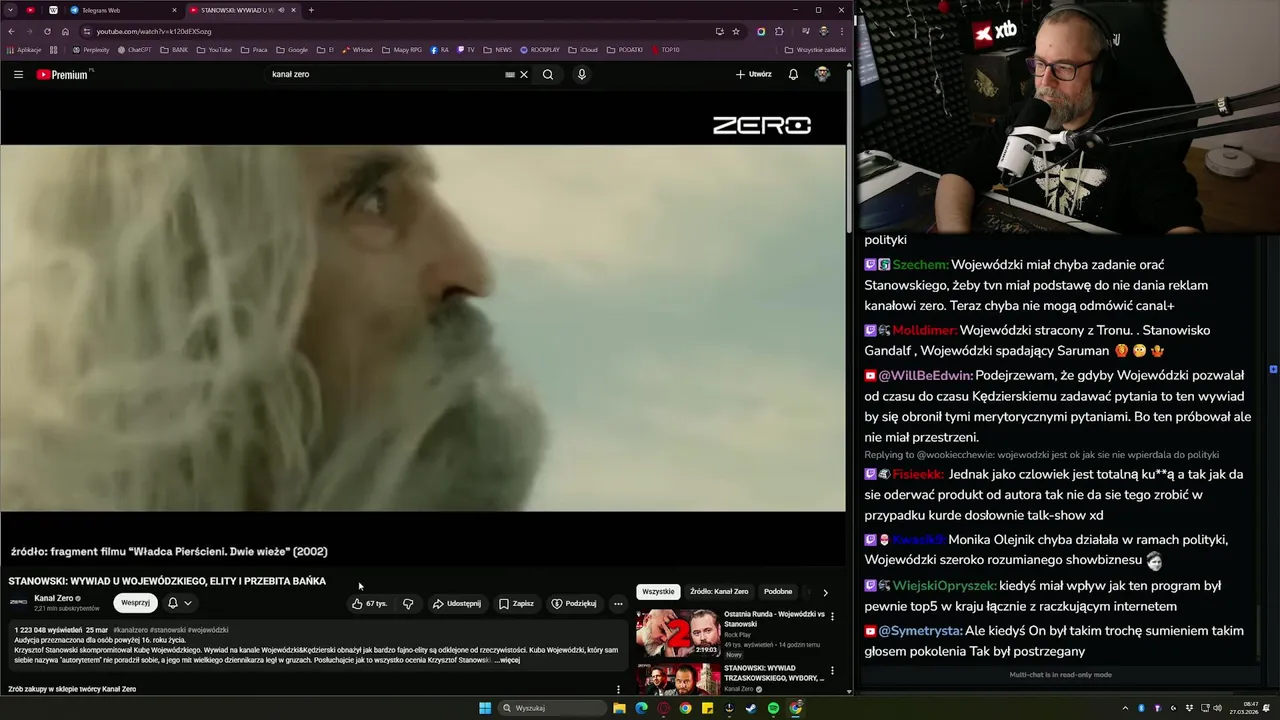Screen dimensions: 1280x720
Task: Bookmark this page with star
Action: [x=736, y=31]
